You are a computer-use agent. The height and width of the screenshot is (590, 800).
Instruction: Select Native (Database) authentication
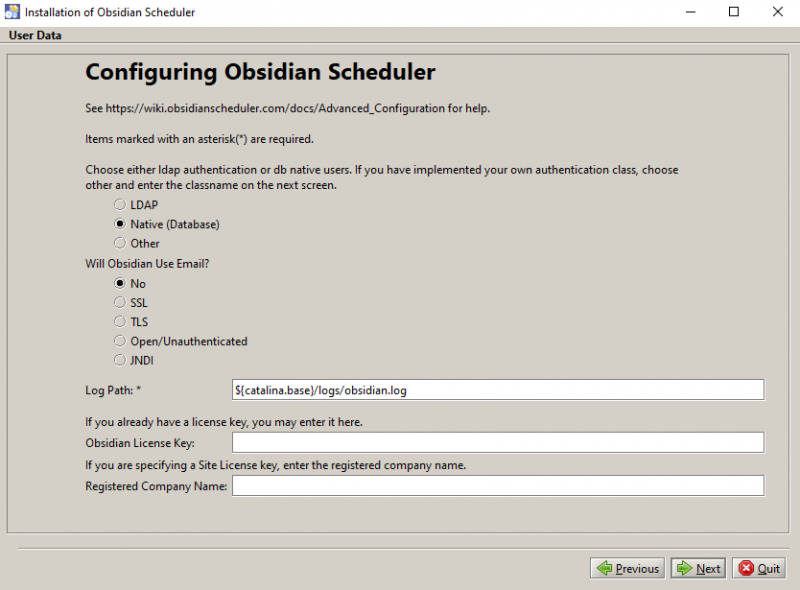[120, 224]
